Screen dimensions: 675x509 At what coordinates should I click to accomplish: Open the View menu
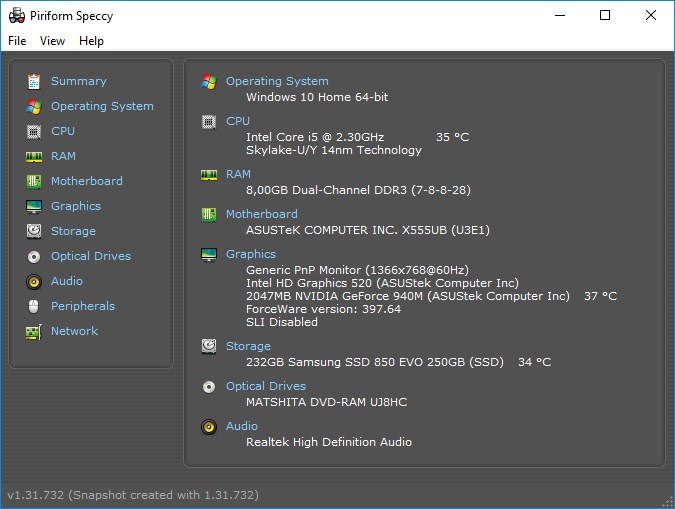click(x=53, y=41)
